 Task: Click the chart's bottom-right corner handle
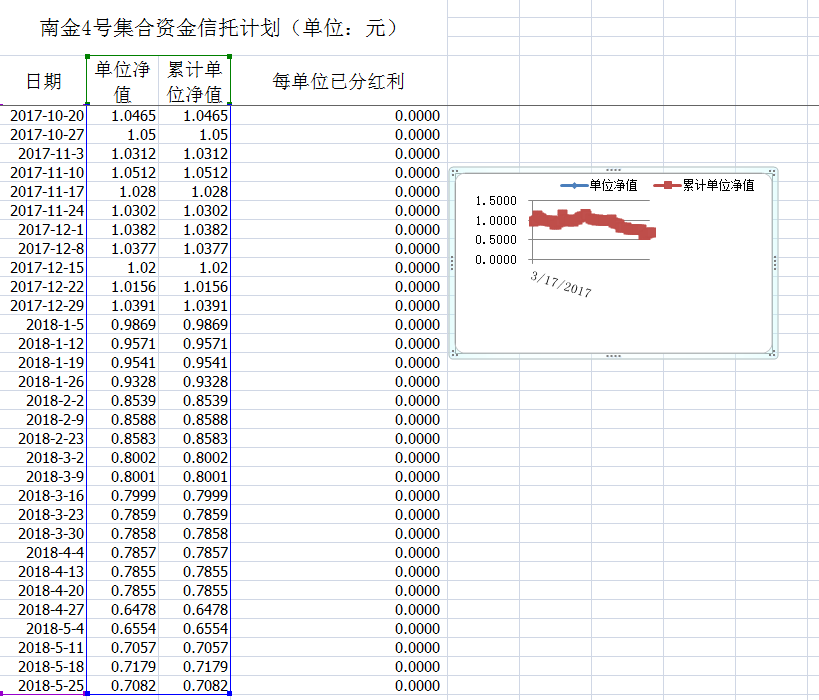773,353
